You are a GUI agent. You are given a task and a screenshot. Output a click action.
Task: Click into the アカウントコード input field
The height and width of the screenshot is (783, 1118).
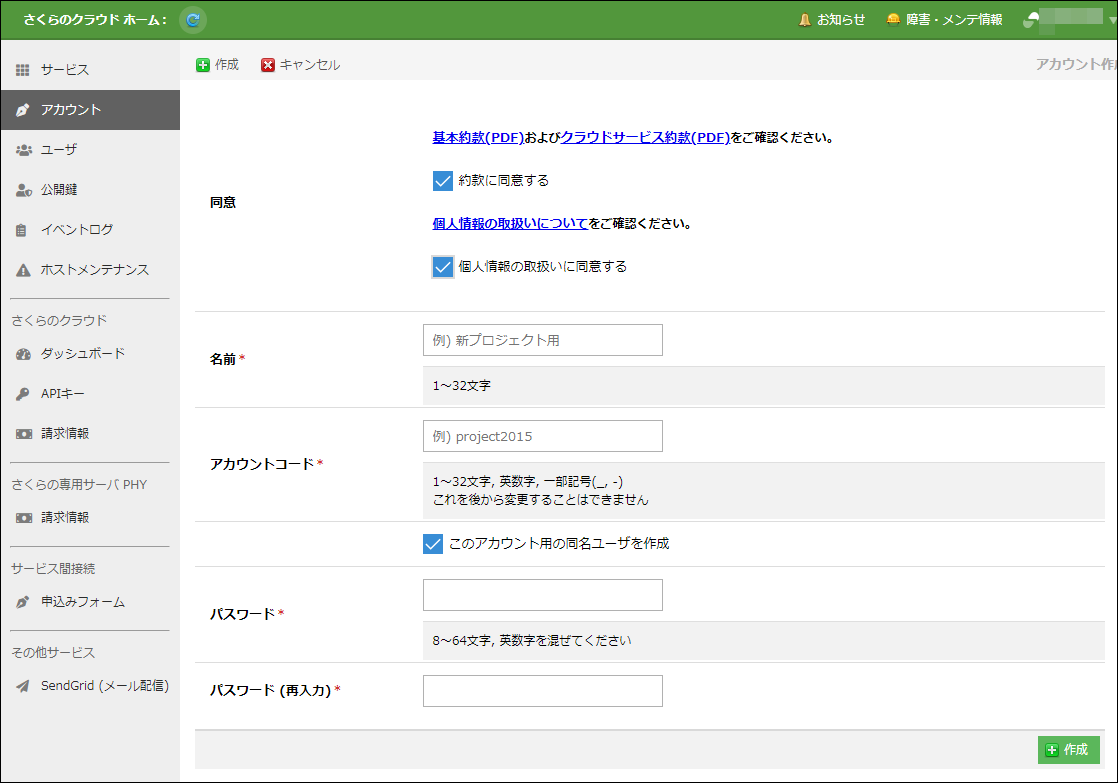(542, 436)
